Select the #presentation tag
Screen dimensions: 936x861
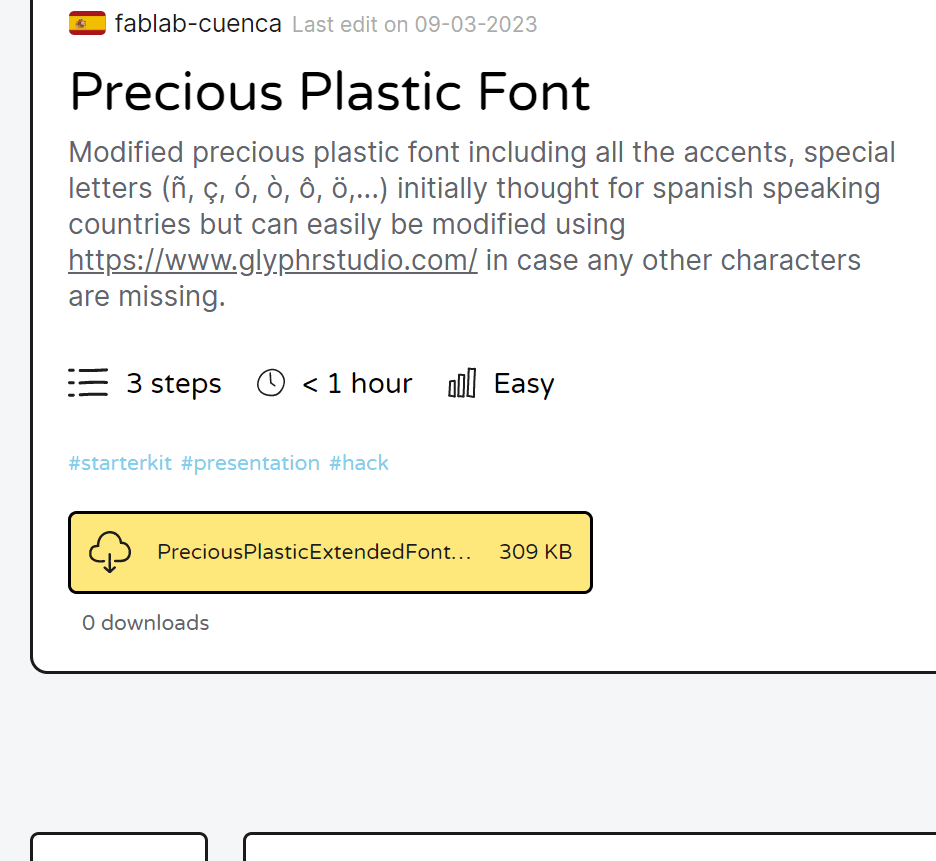point(250,463)
